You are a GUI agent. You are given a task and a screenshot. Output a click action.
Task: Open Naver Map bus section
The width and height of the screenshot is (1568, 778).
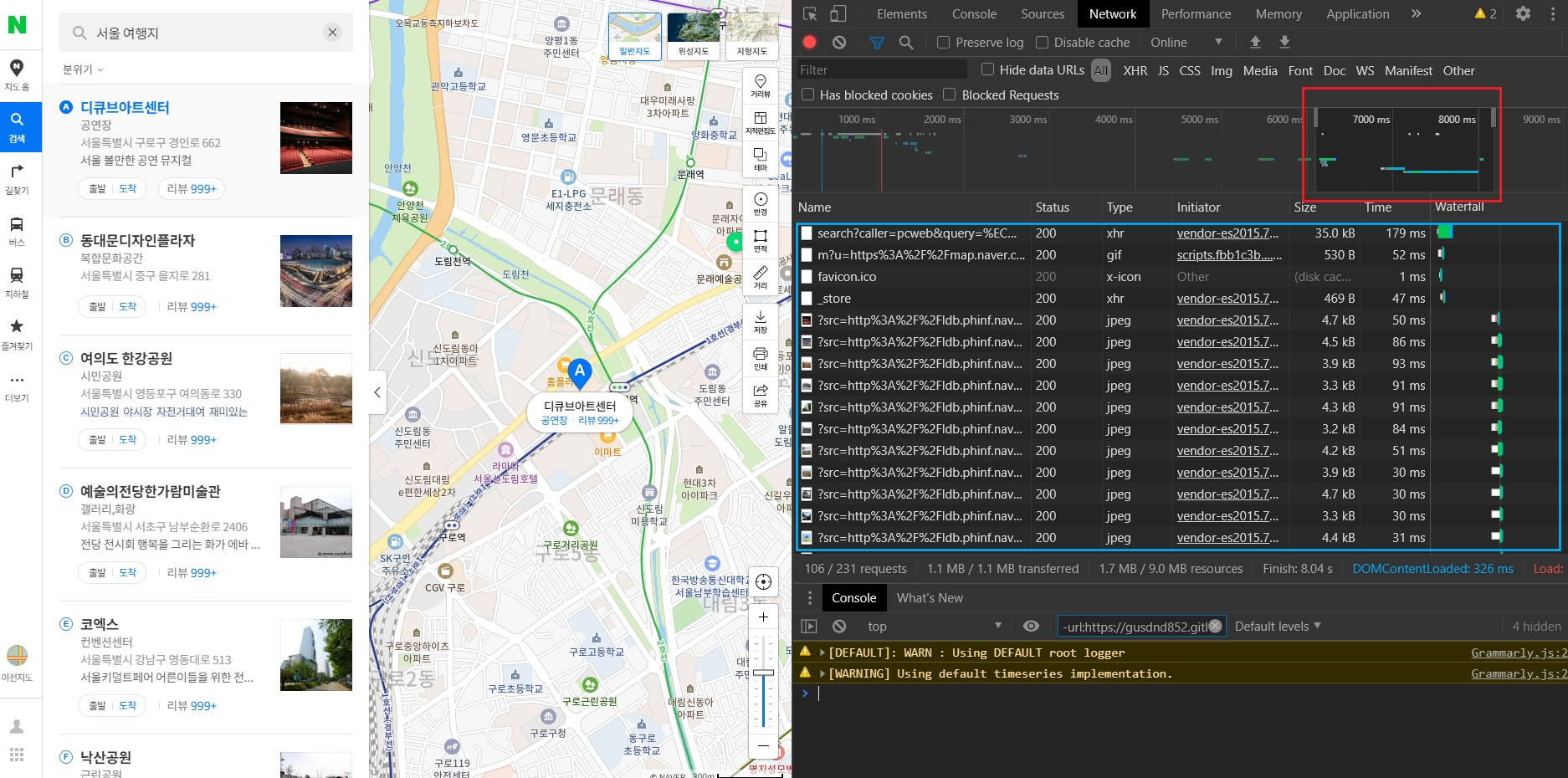(x=17, y=231)
